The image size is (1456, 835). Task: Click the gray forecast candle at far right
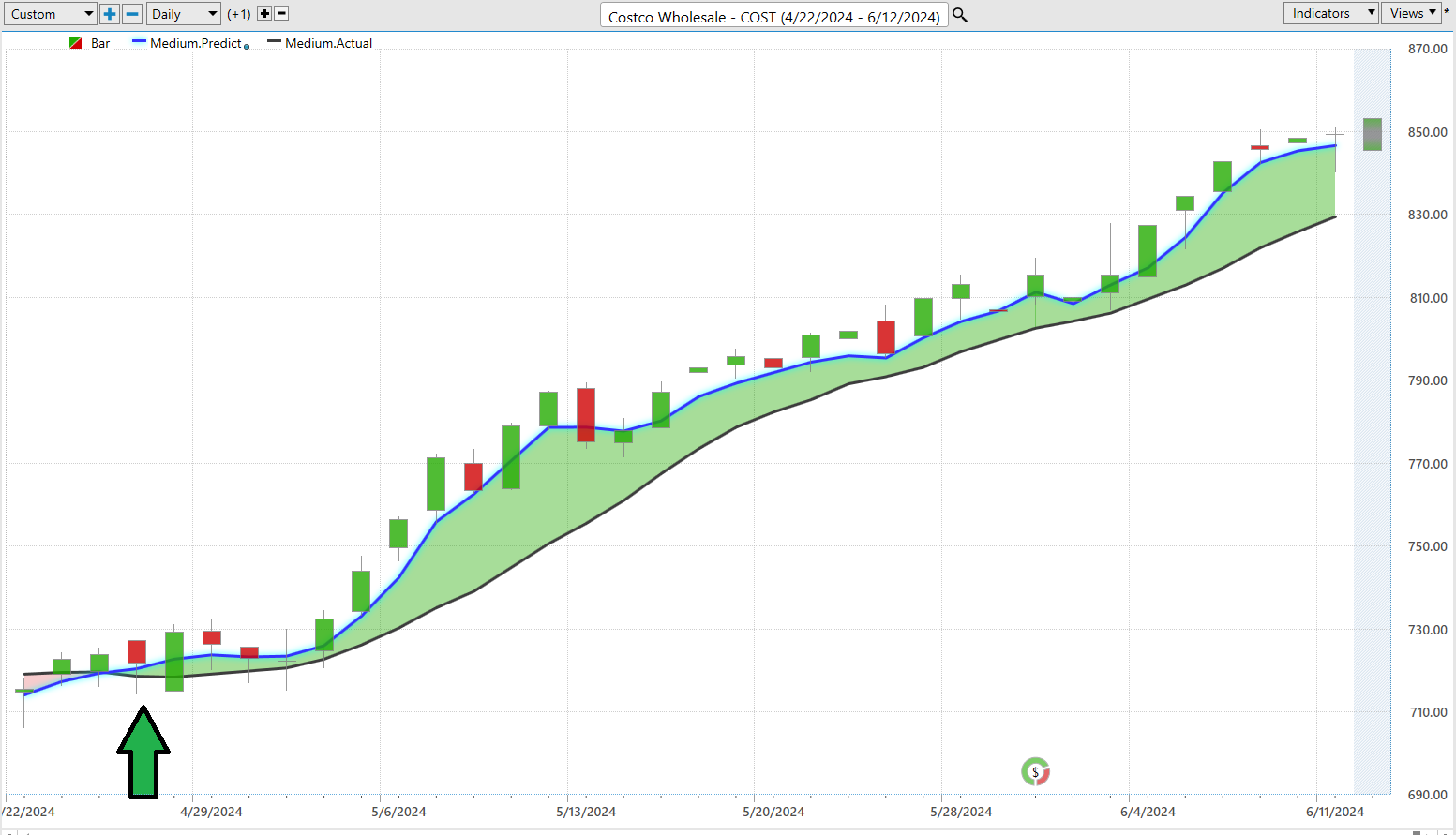tap(1372, 134)
